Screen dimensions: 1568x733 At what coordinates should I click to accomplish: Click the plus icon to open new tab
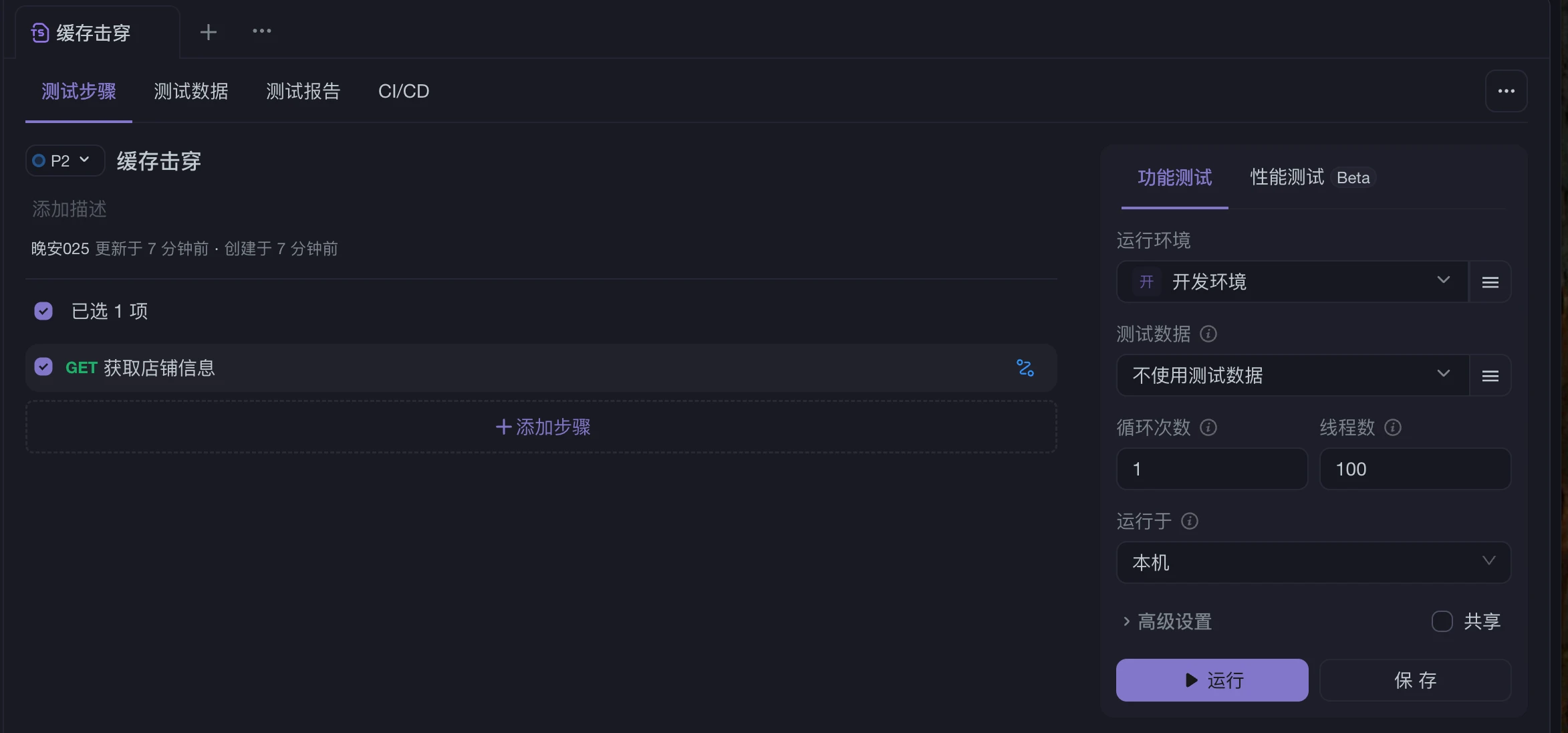click(x=209, y=32)
